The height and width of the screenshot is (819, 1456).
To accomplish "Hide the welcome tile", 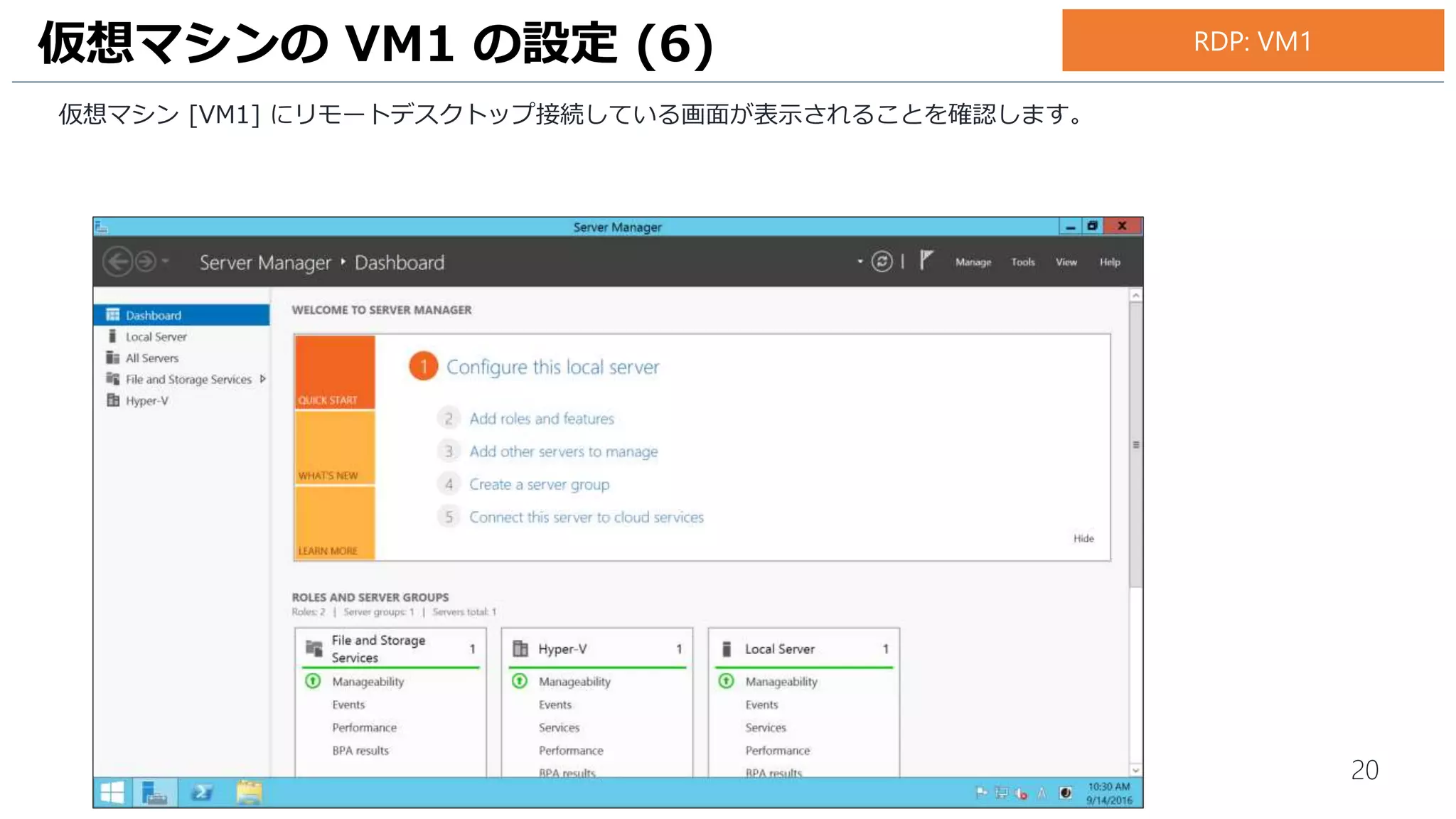I will click(1083, 538).
